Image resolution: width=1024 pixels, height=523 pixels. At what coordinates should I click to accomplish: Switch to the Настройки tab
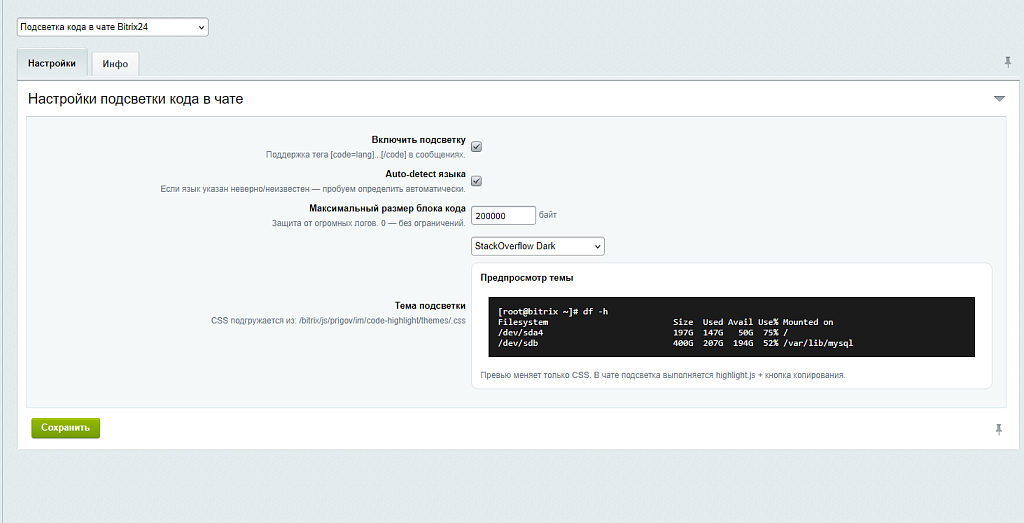(x=52, y=63)
